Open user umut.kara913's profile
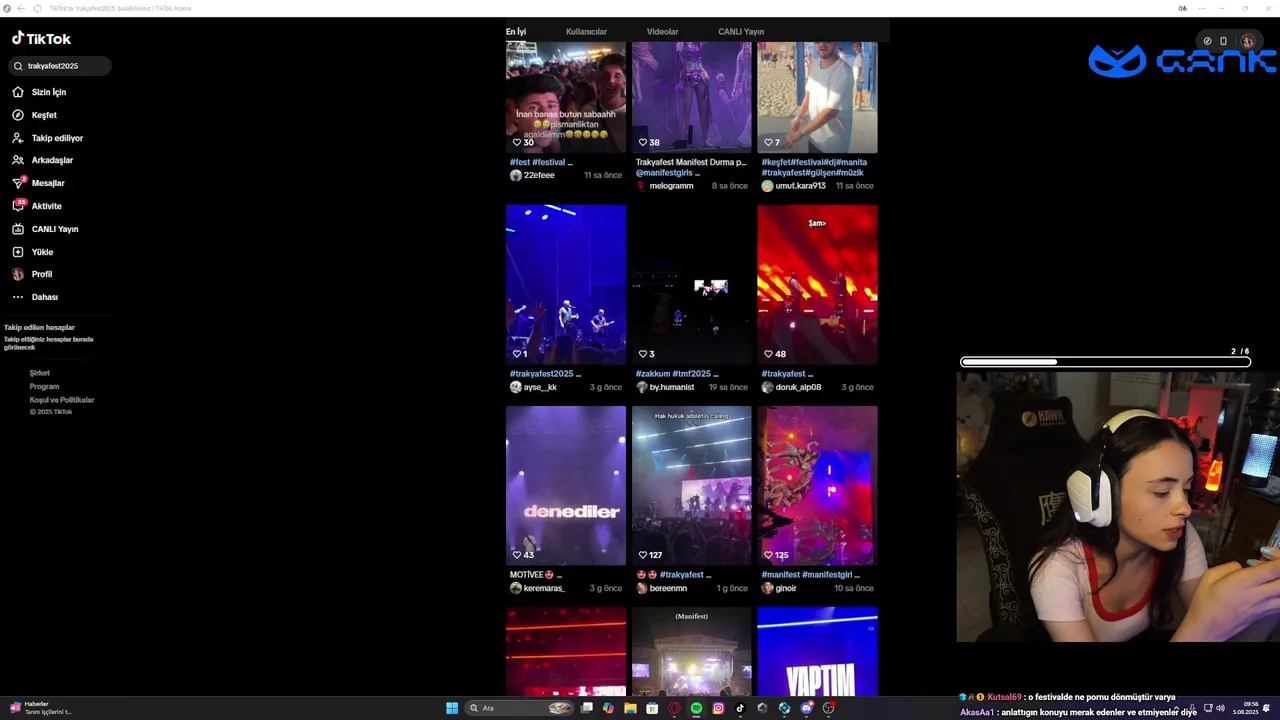This screenshot has width=1280, height=720. point(793,186)
